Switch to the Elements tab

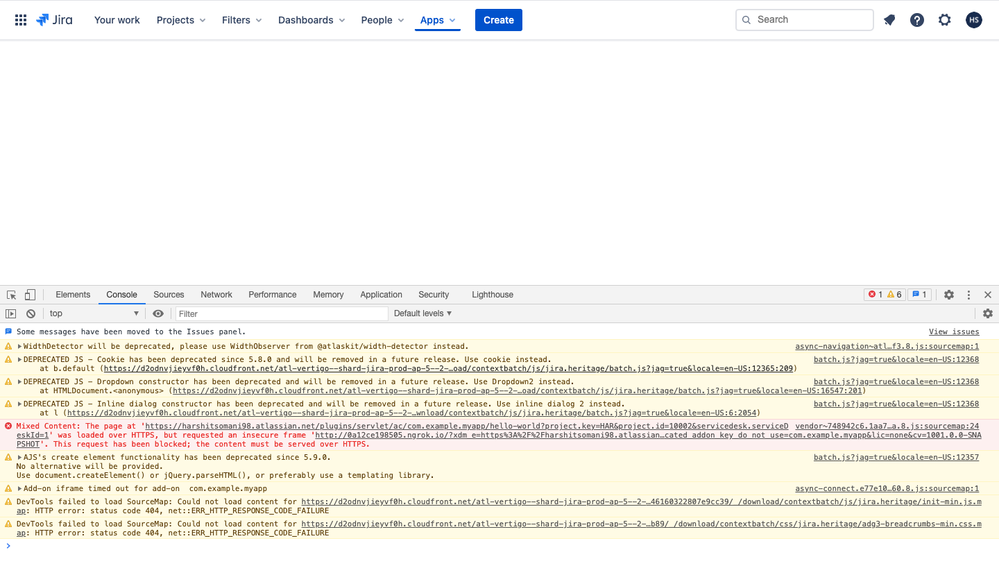[x=73, y=295]
